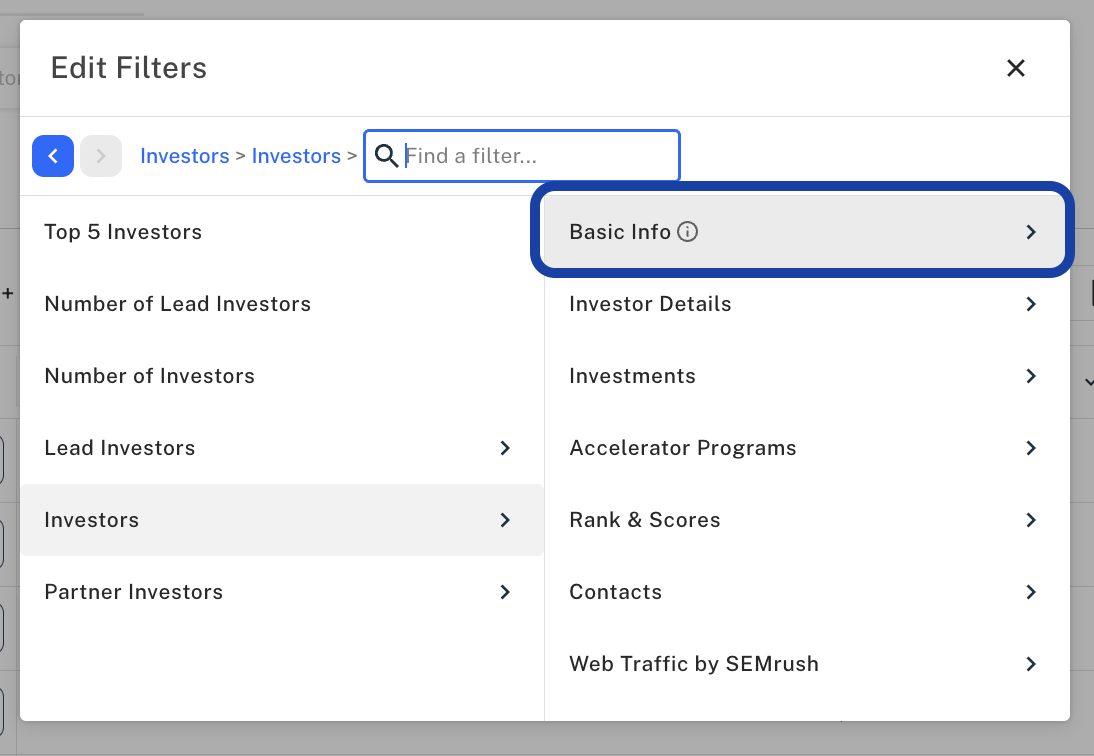
Task: Click the info icon beside Basic Info
Action: pyautogui.click(x=687, y=232)
